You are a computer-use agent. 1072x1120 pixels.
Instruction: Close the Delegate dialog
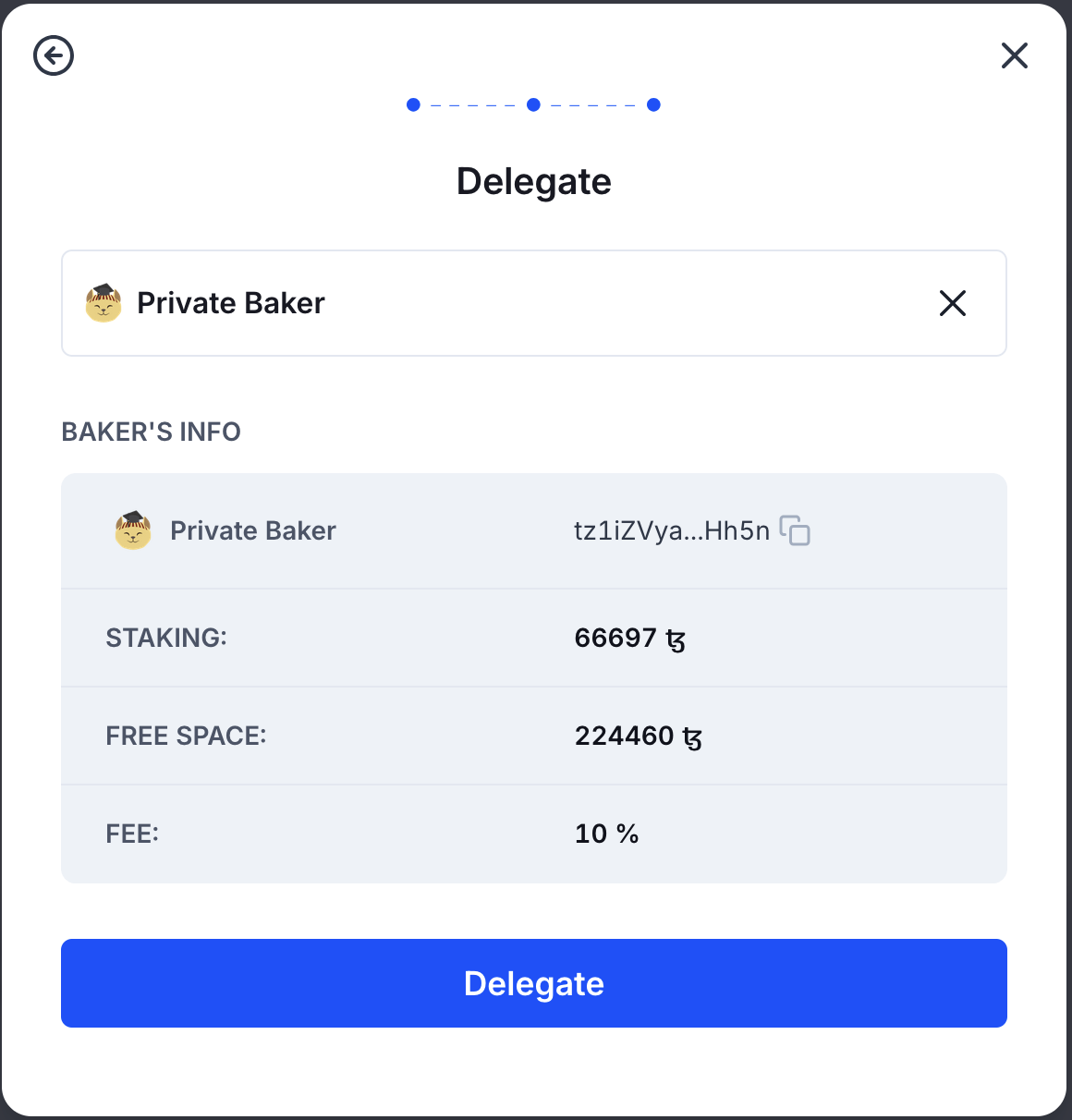click(x=1015, y=55)
